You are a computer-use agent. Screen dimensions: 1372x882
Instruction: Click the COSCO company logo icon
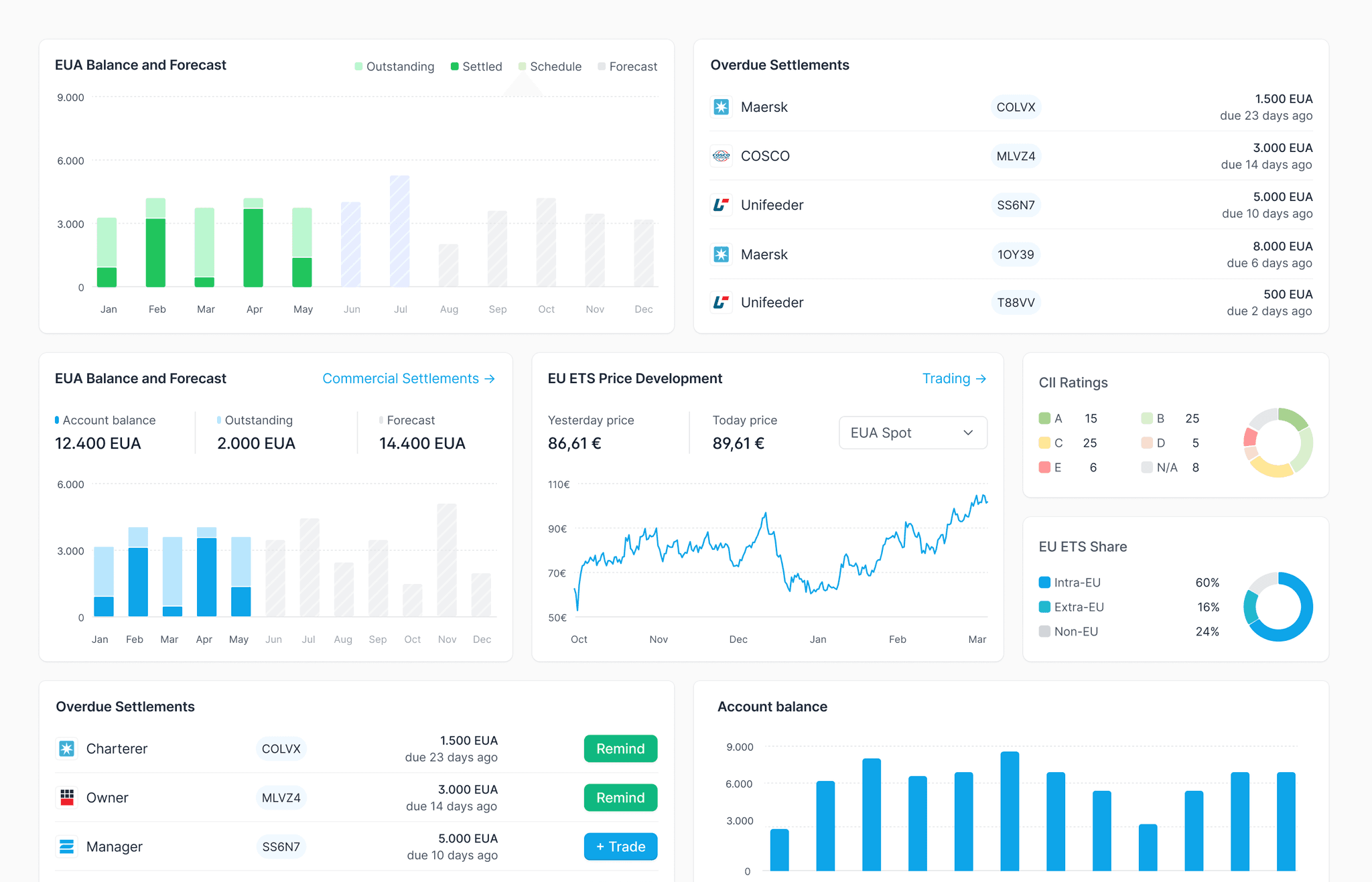[x=721, y=156]
